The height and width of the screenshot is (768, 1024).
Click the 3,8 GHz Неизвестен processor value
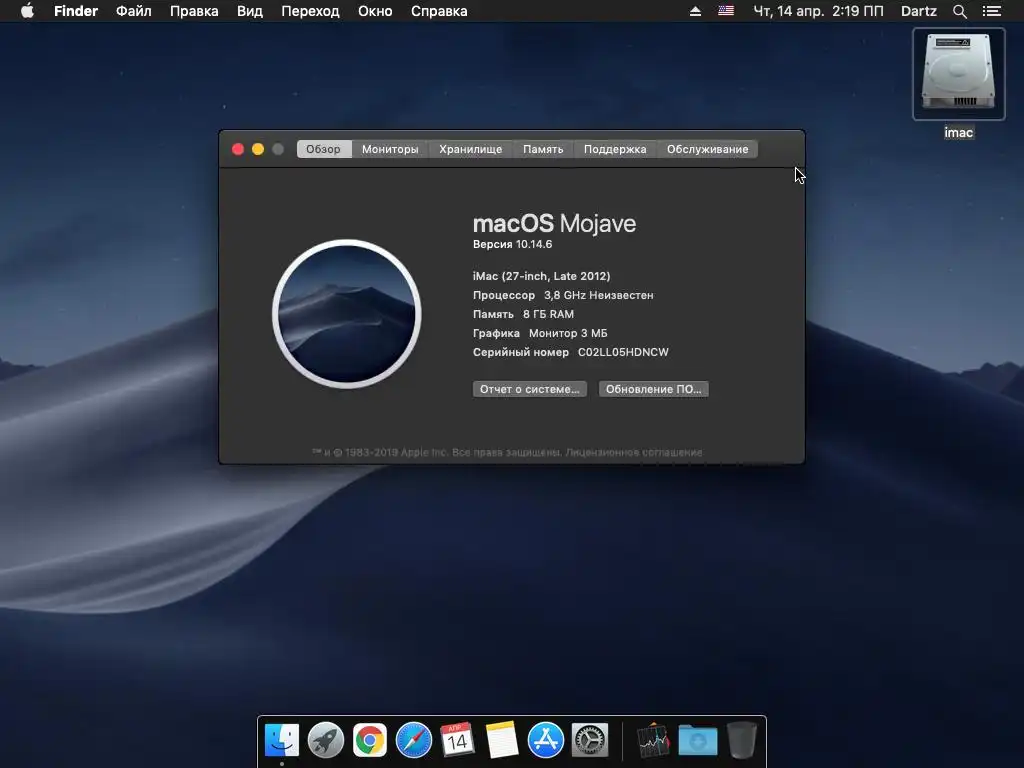pos(599,295)
